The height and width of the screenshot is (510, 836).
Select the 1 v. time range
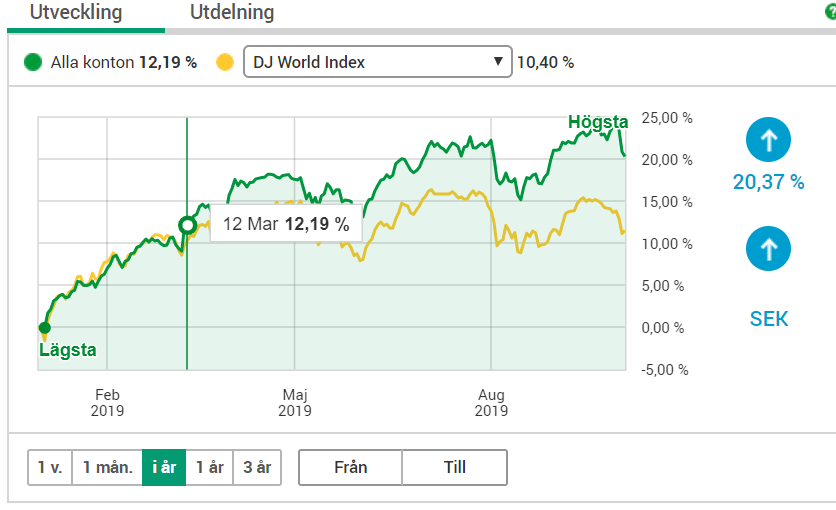tap(50, 467)
